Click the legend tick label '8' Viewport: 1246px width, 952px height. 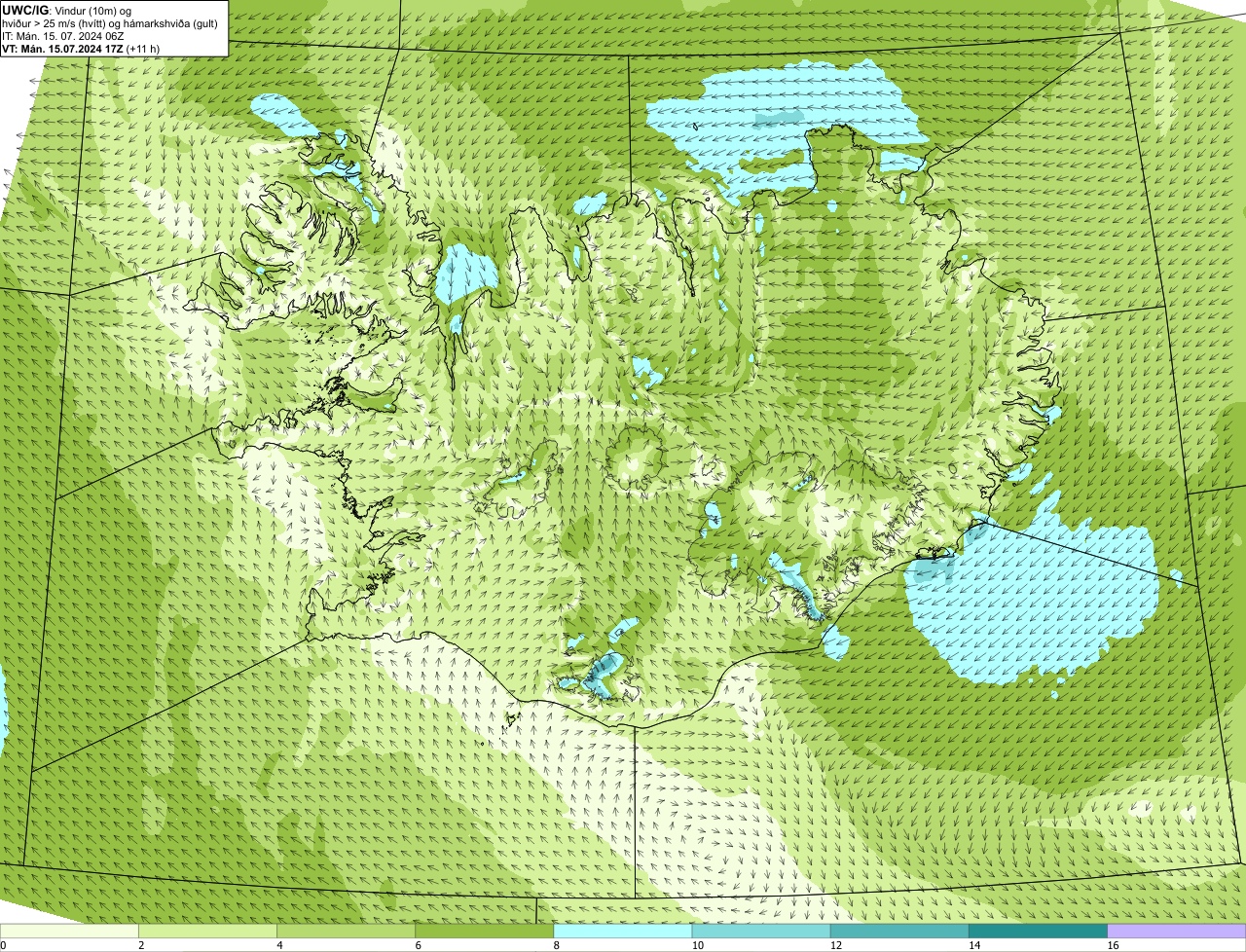pyautogui.click(x=556, y=945)
